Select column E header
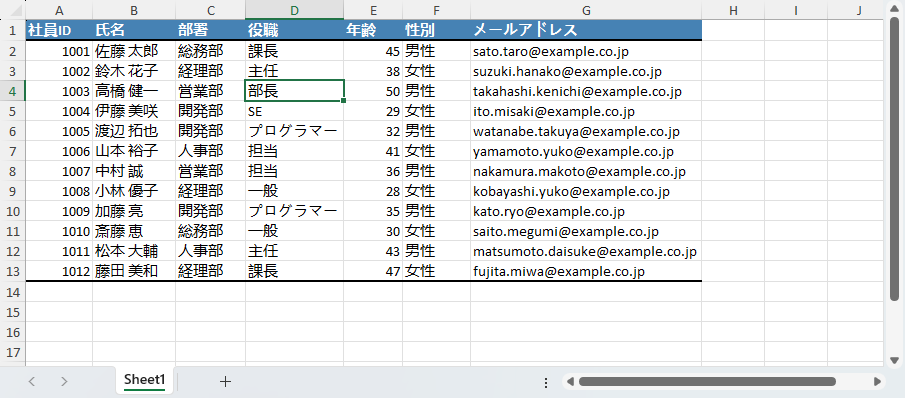 click(x=373, y=10)
